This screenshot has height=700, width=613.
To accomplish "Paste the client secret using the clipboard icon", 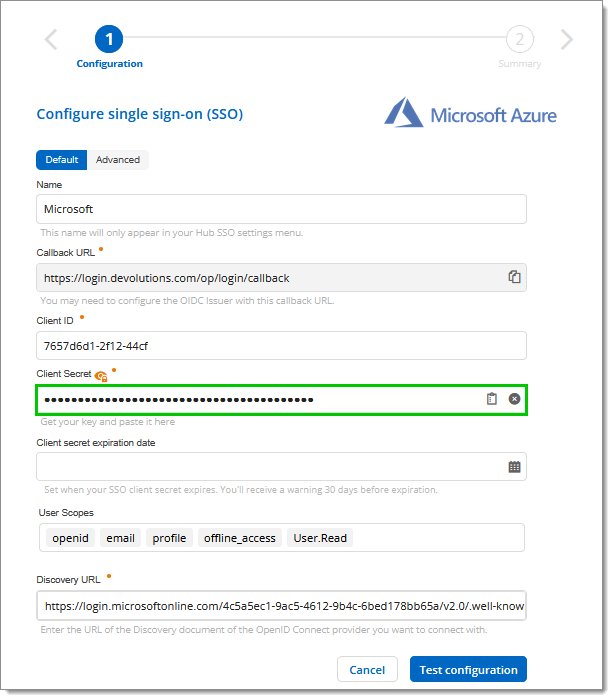I will [x=491, y=399].
